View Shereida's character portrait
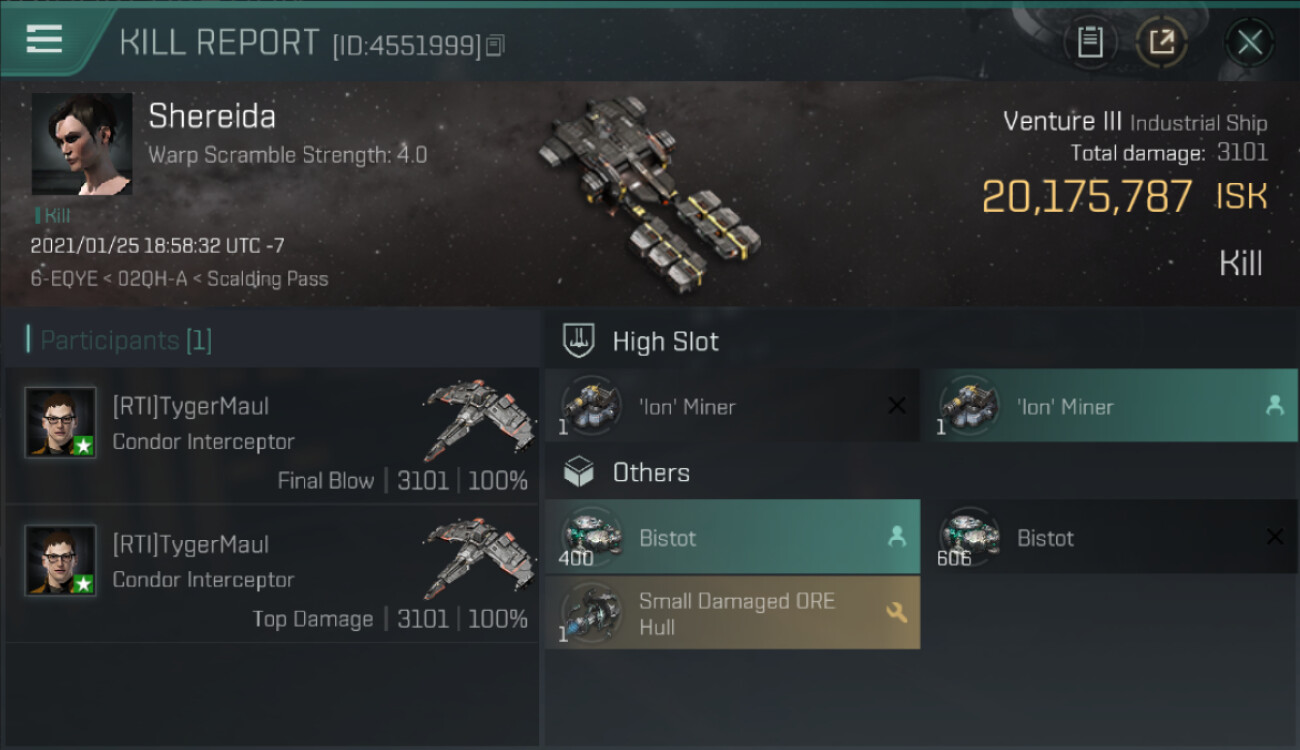 82,144
